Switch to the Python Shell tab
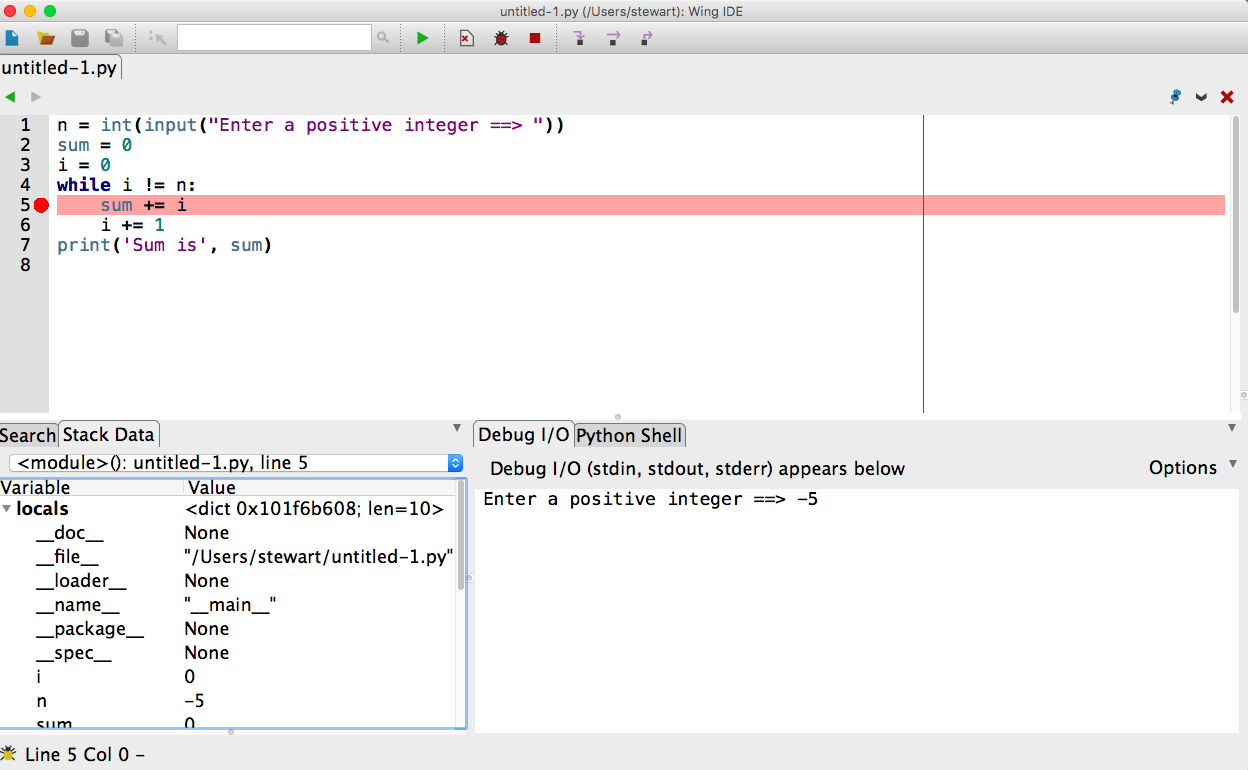 [x=629, y=435]
